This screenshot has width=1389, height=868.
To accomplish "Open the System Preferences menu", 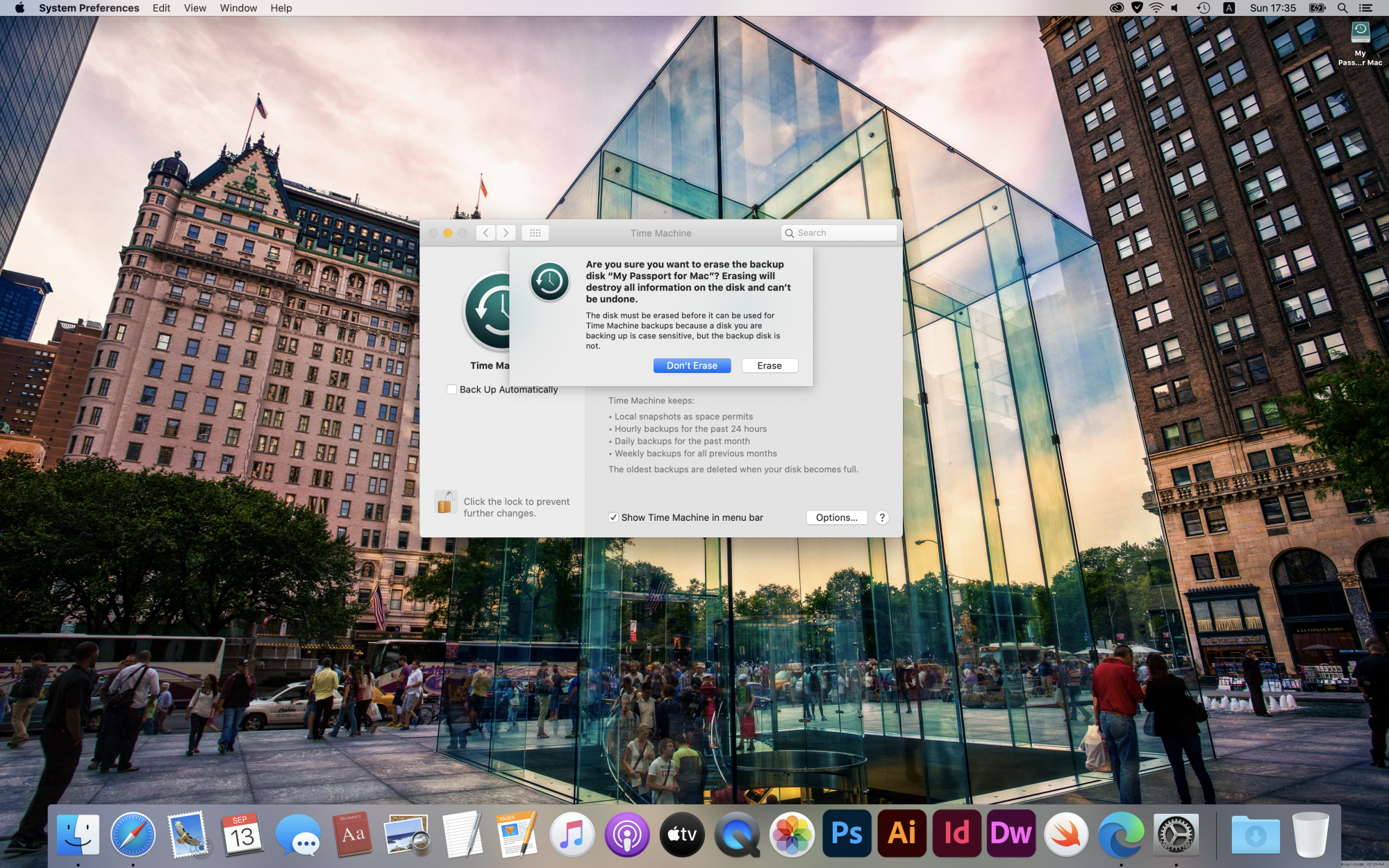I will point(89,8).
